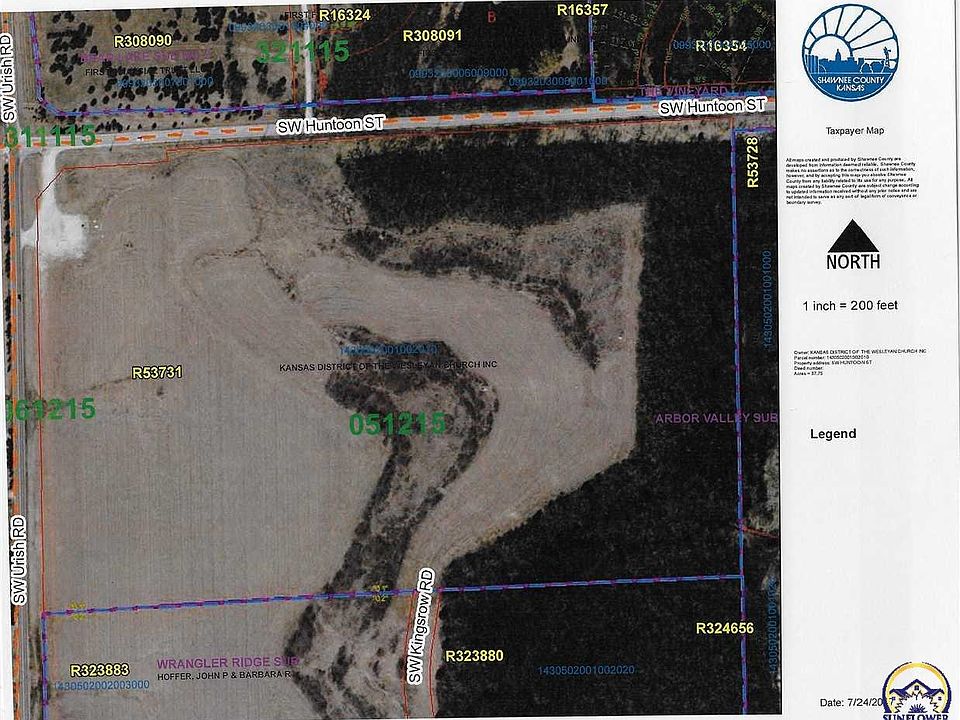
Task: Select parcel R16357 label
Action: click(x=583, y=10)
